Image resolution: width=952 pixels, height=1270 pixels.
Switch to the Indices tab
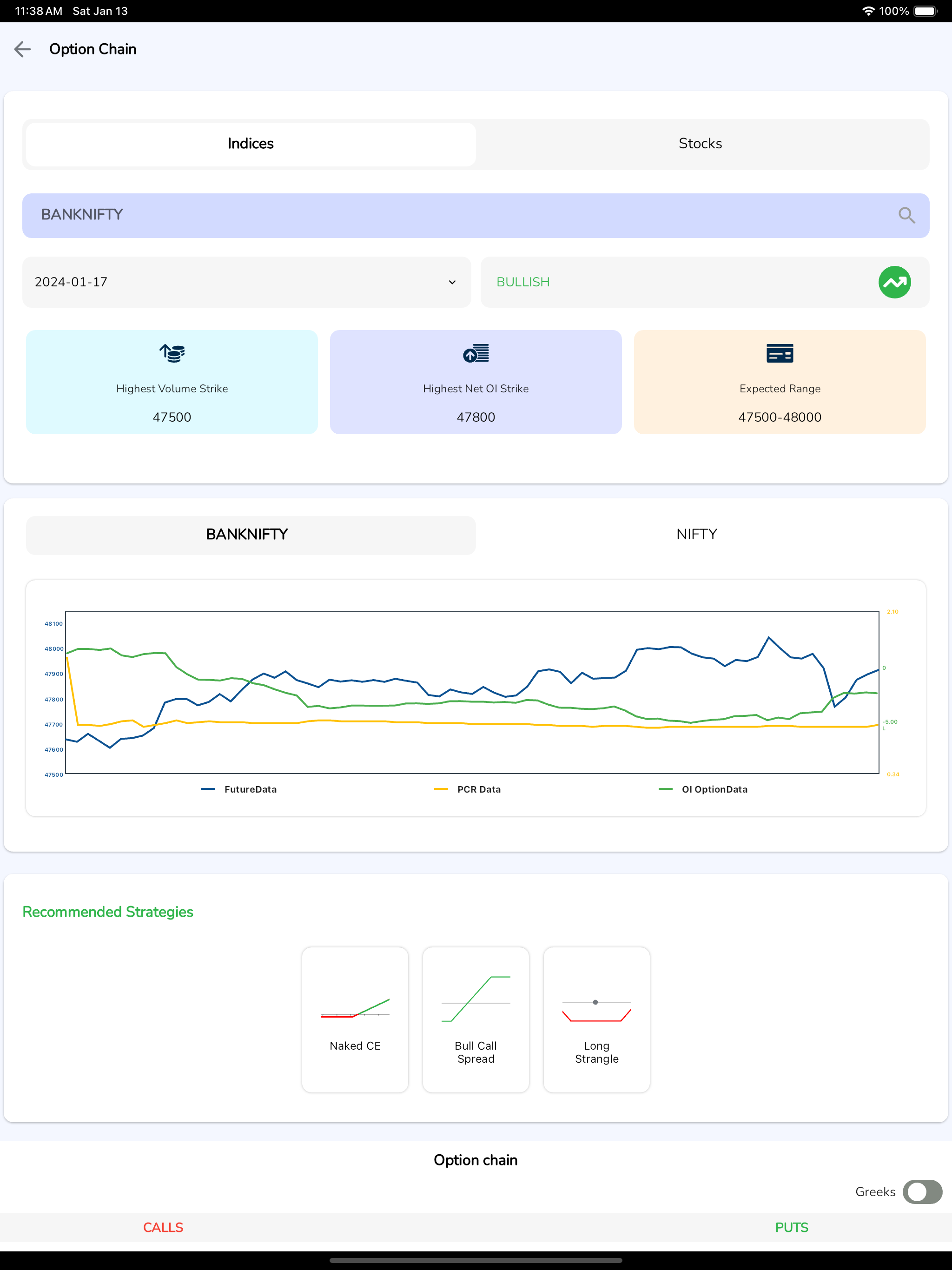click(251, 144)
